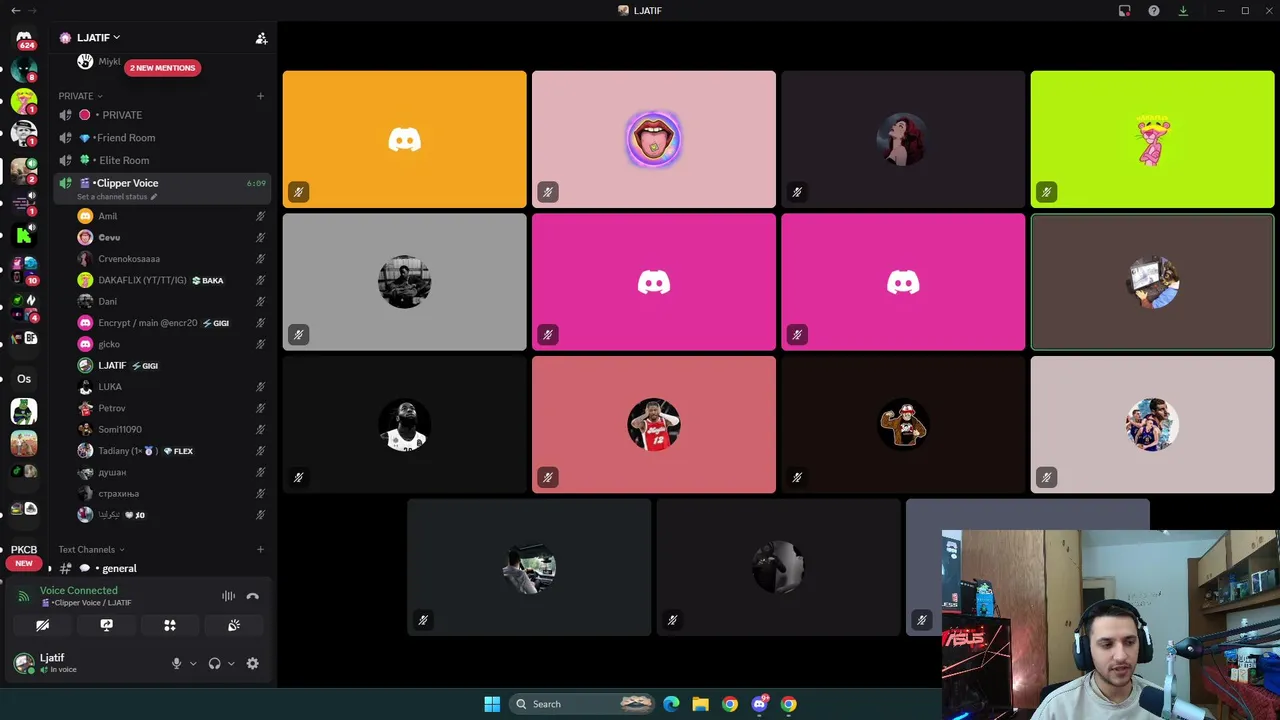Toggle microphone mute in user panel

(177, 663)
